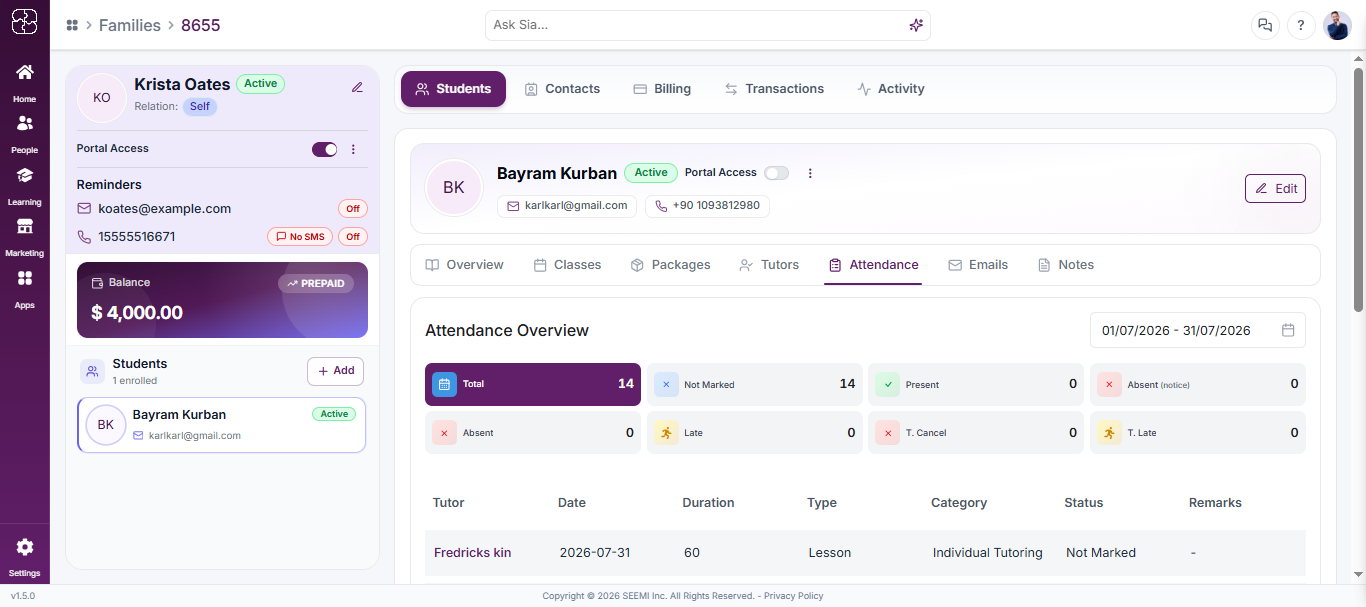Switch to the Students tab

tap(453, 89)
